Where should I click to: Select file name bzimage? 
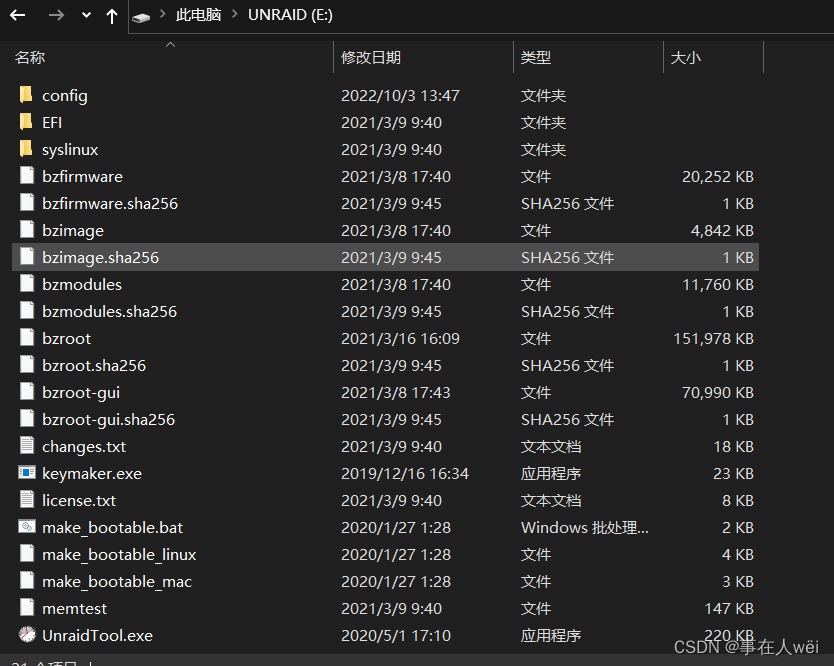tap(73, 231)
